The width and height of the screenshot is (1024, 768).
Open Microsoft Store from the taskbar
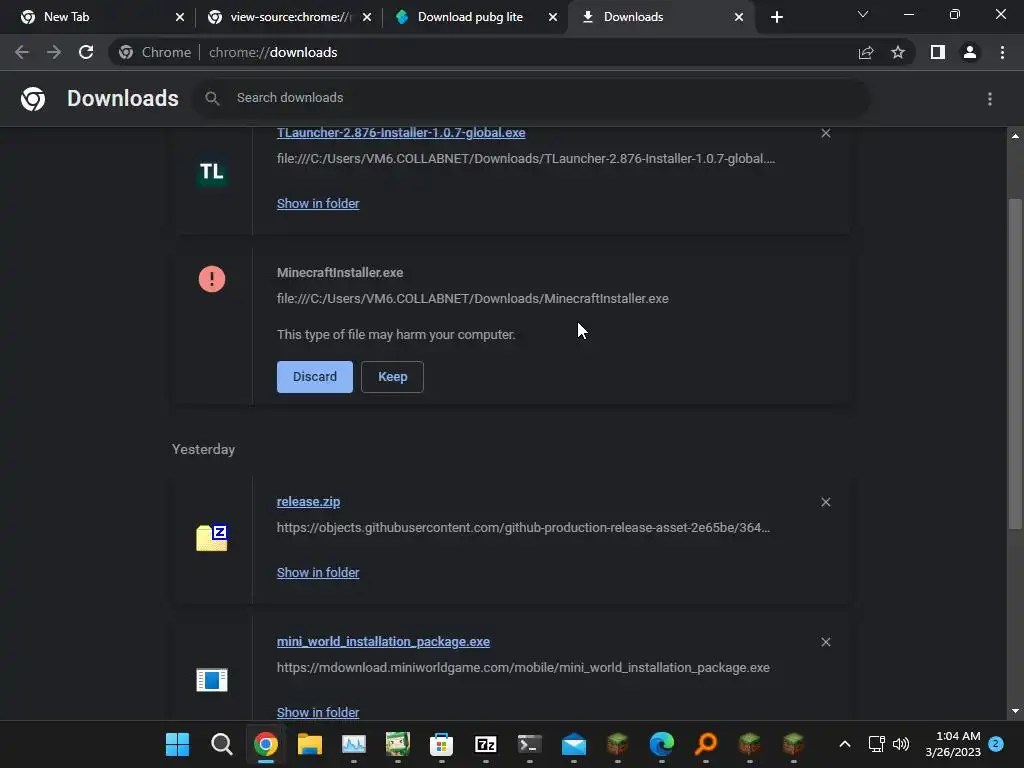[441, 744]
